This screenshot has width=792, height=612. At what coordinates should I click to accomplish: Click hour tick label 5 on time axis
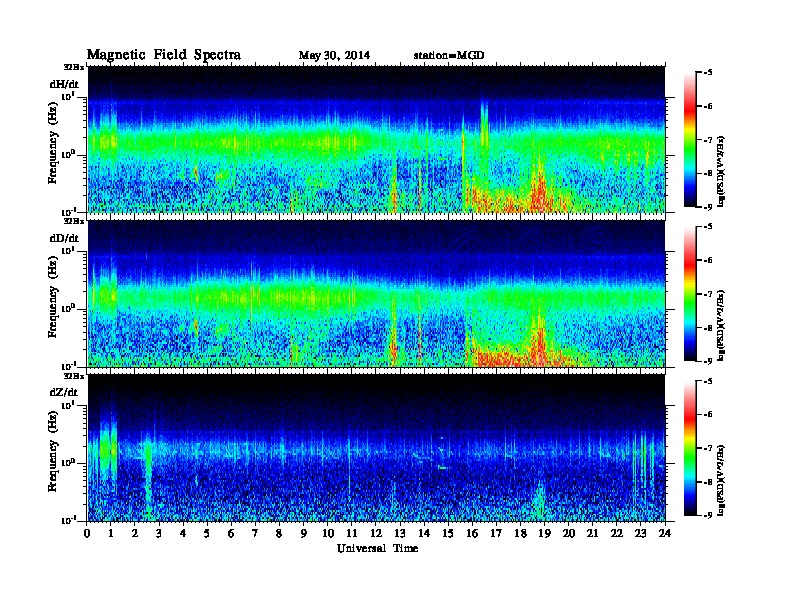pos(207,533)
